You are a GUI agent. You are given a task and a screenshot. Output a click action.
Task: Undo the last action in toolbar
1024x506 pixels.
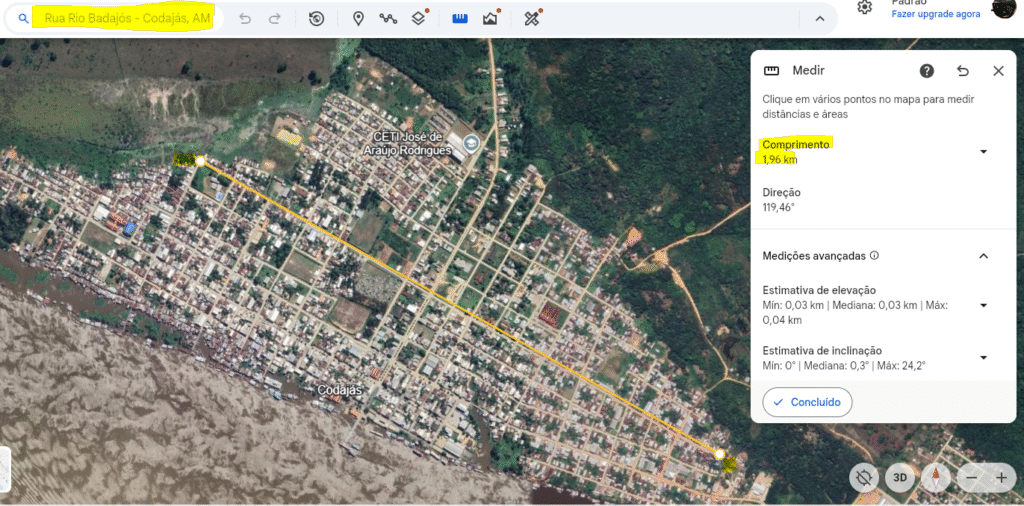pyautogui.click(x=245, y=19)
